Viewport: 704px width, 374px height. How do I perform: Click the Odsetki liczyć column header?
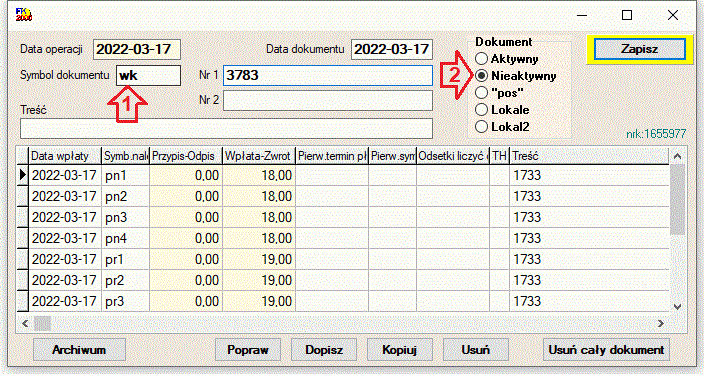pos(453,156)
